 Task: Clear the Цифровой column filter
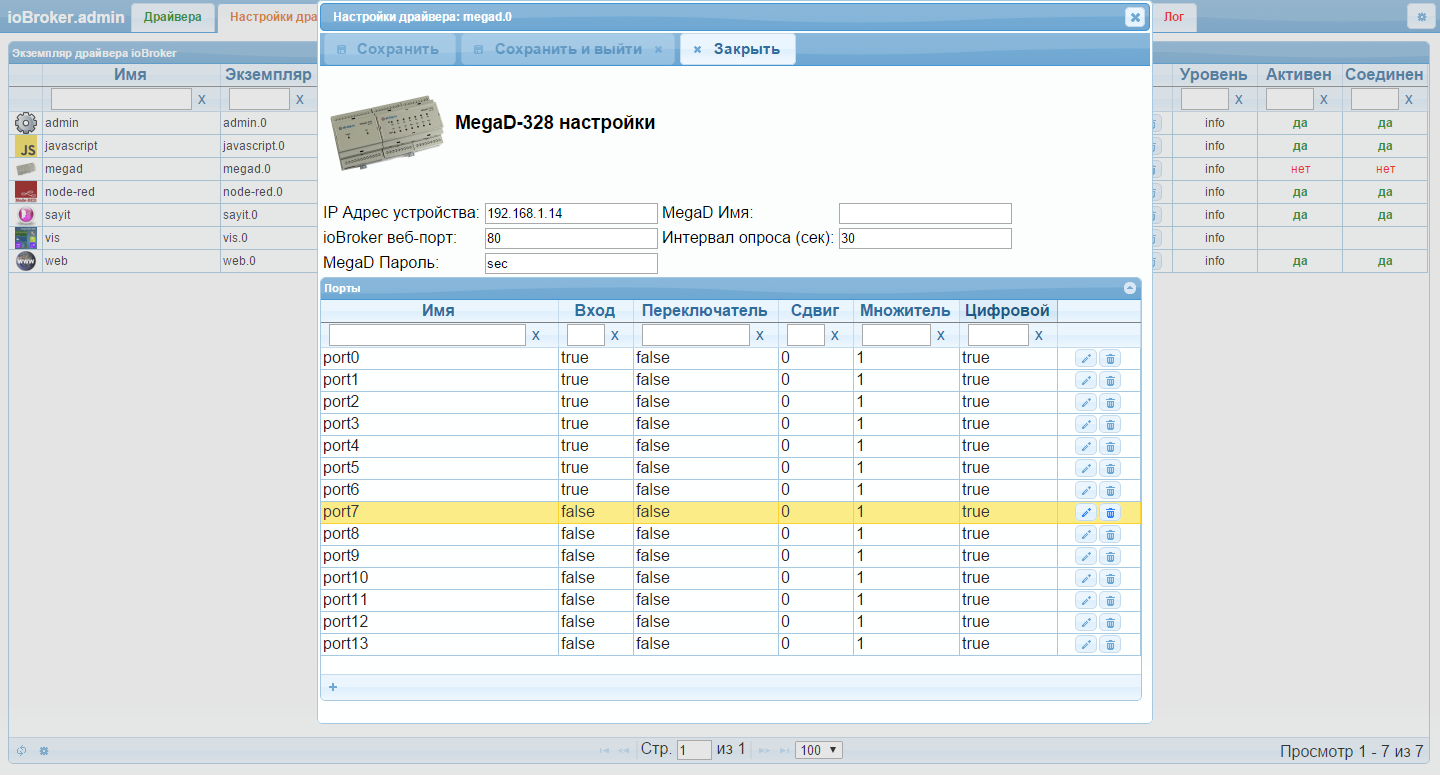click(1039, 336)
